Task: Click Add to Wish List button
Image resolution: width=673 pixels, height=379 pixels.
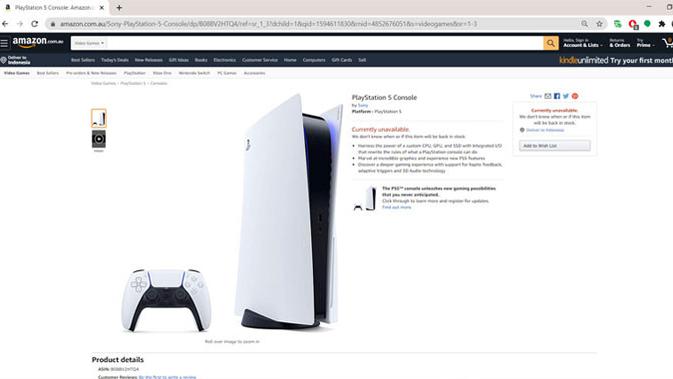Action: pyautogui.click(x=555, y=146)
